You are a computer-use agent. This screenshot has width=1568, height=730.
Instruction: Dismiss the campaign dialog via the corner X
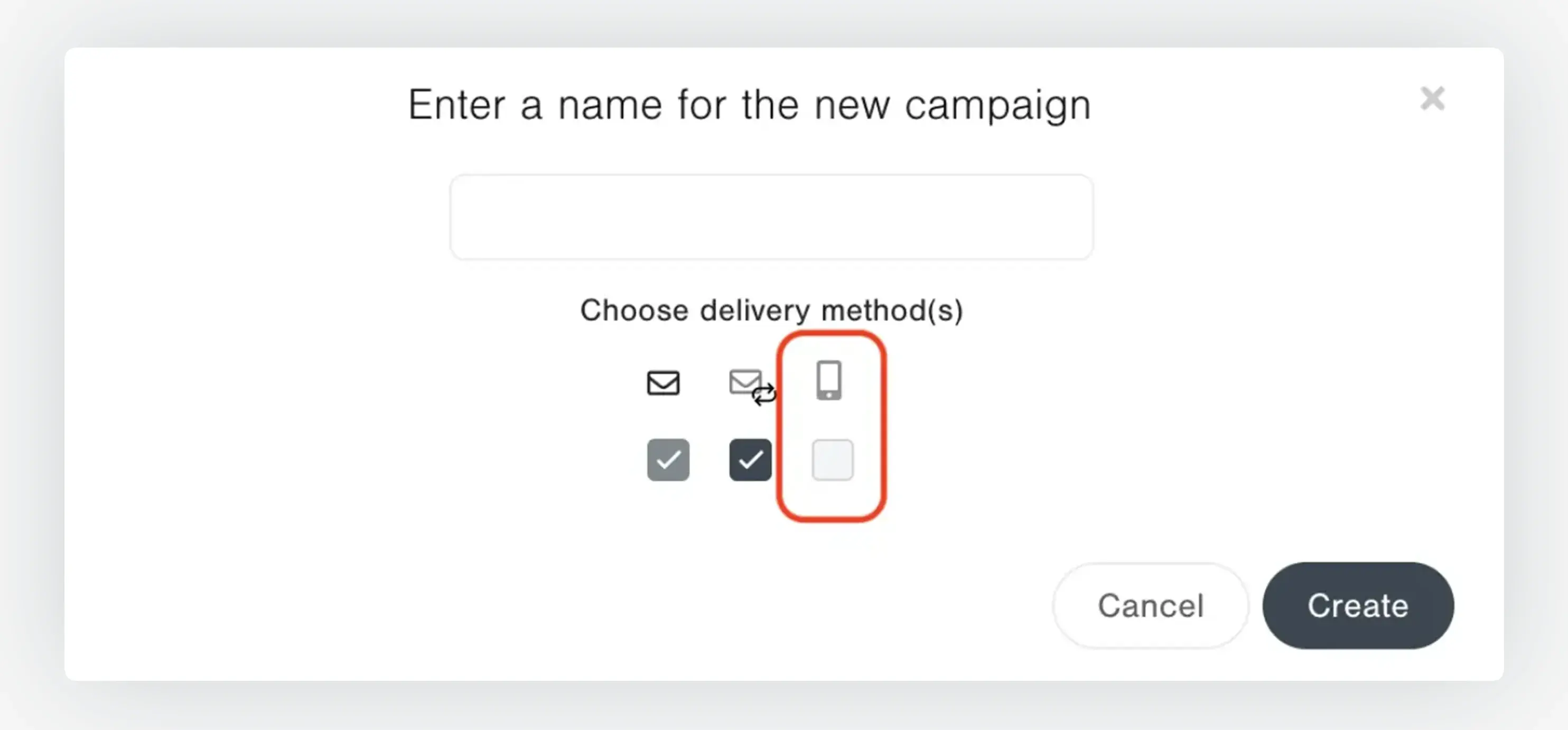(1432, 99)
